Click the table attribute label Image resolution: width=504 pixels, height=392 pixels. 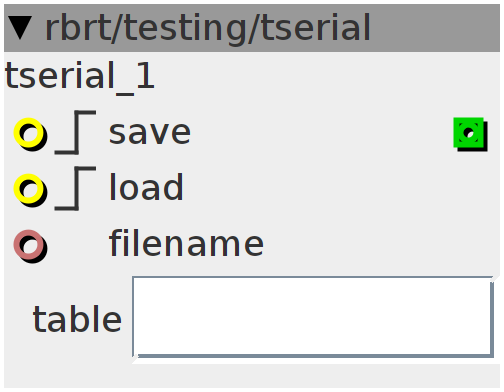(77, 318)
